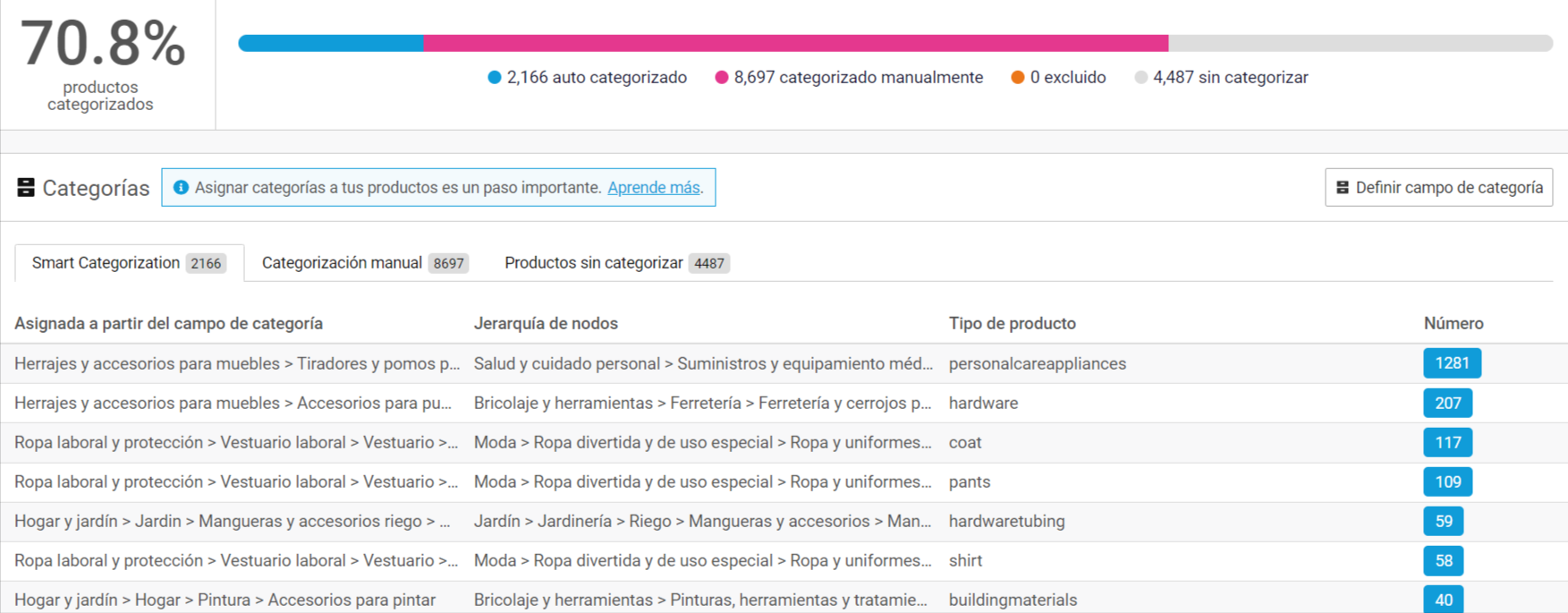
Task: Click the Jardín > Jardinería > Riego hierarchy cell
Action: pyautogui.click(x=703, y=522)
